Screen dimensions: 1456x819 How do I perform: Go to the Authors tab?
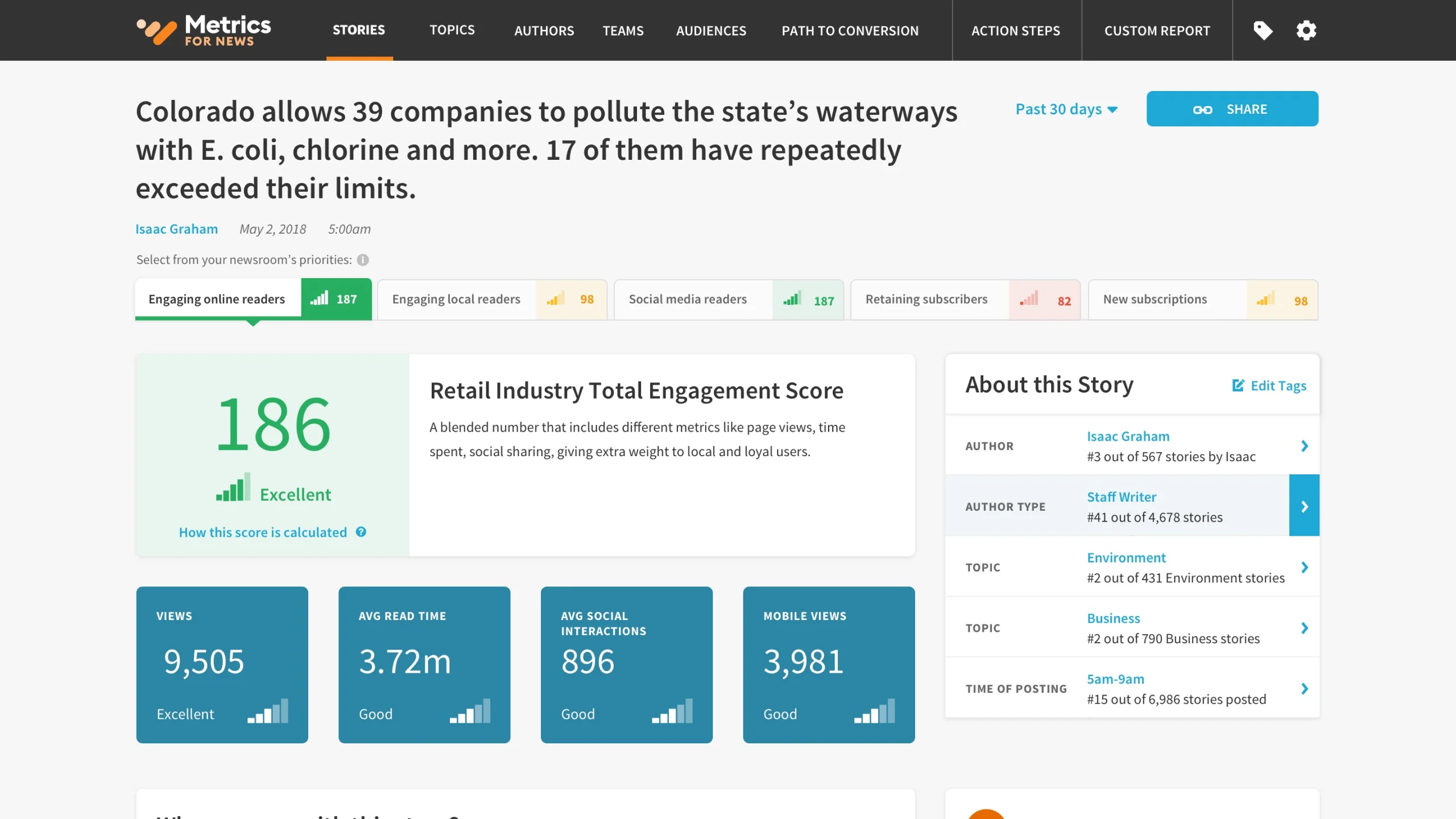544,31
